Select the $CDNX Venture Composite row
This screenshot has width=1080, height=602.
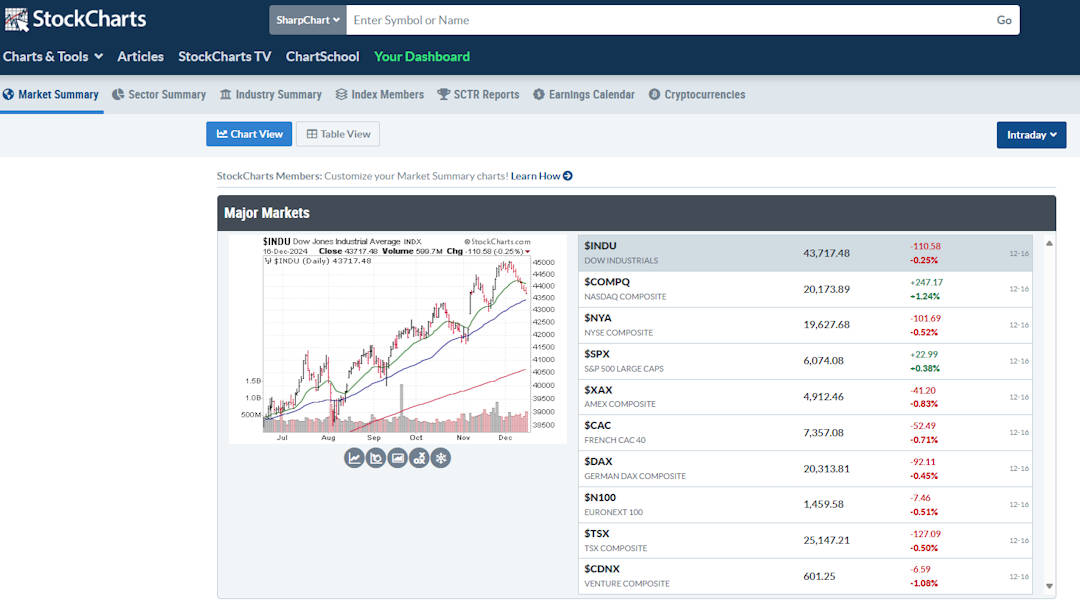805,576
